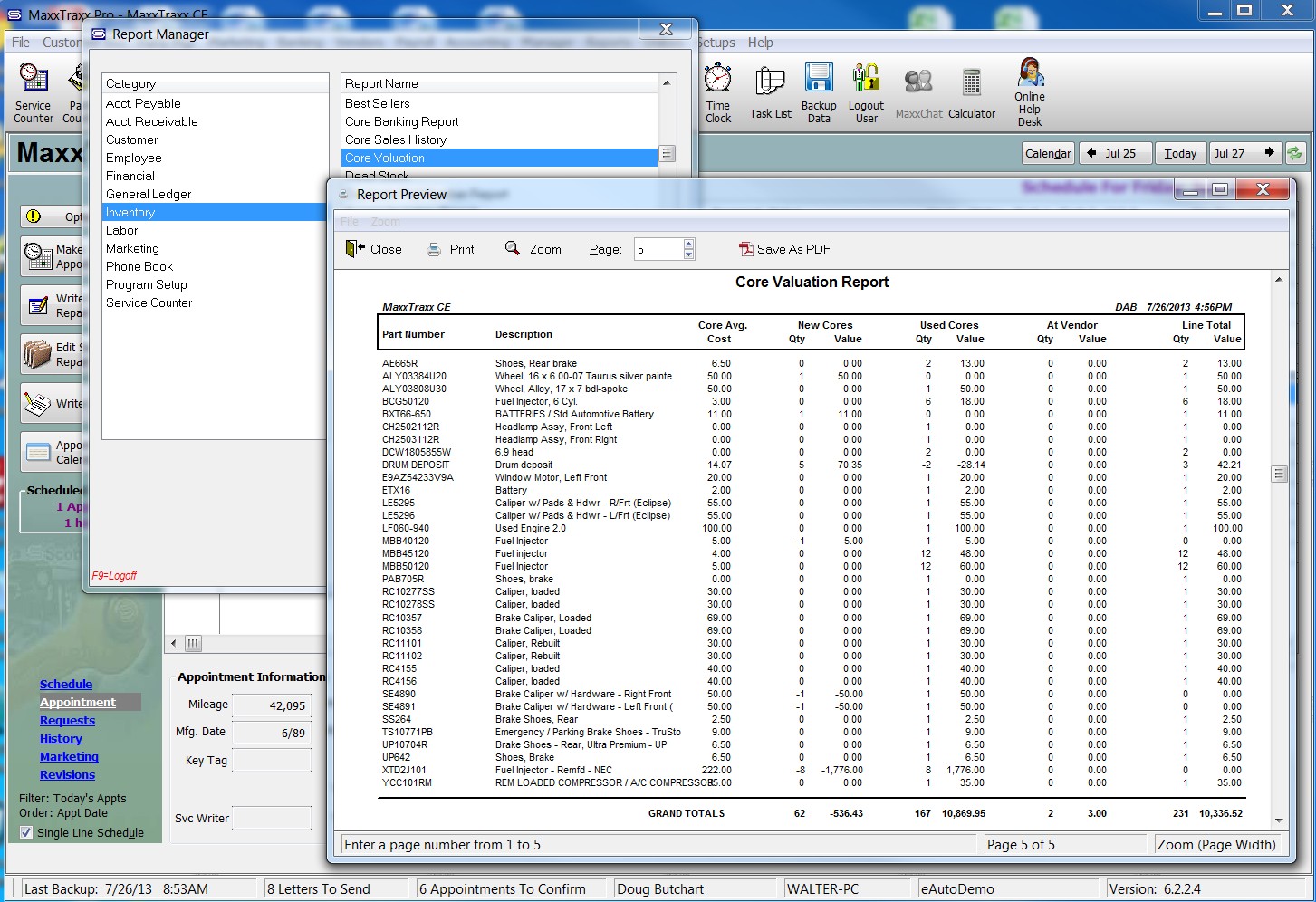Screen dimensions: 1316x902
Task: Open the Task List icon
Action: pyautogui.click(x=770, y=92)
